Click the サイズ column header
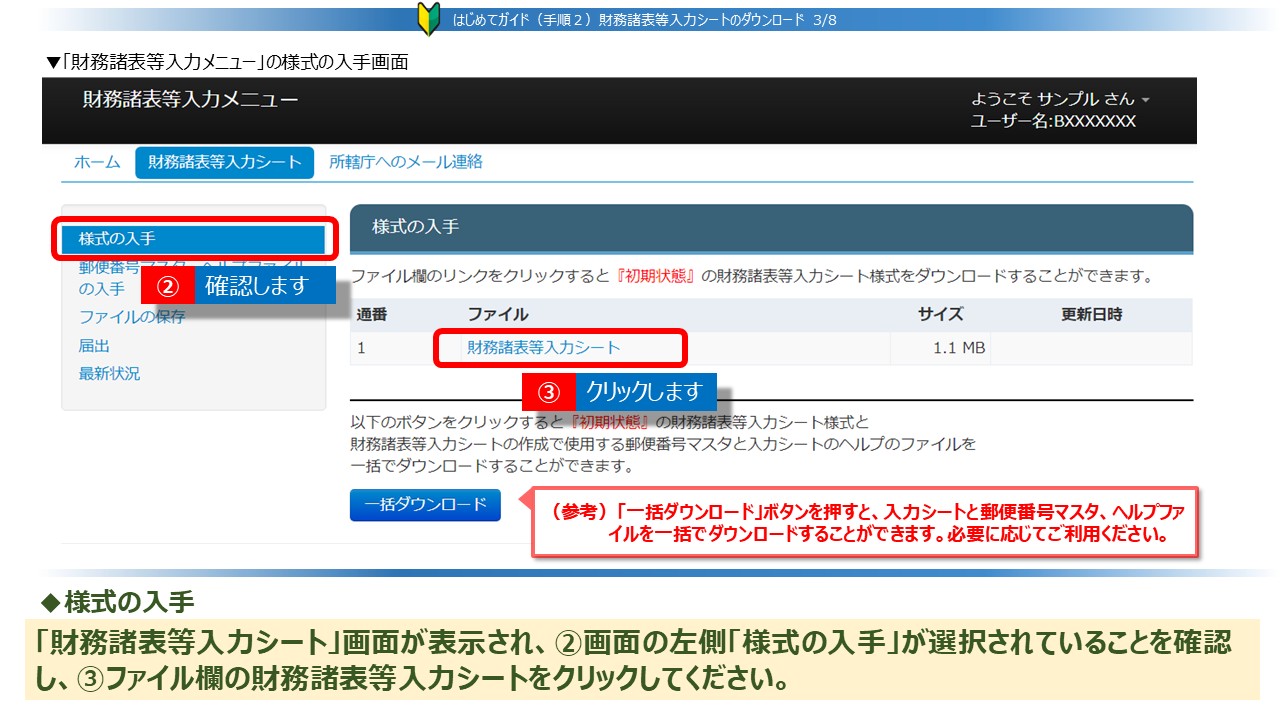1280x720 pixels. (x=940, y=314)
